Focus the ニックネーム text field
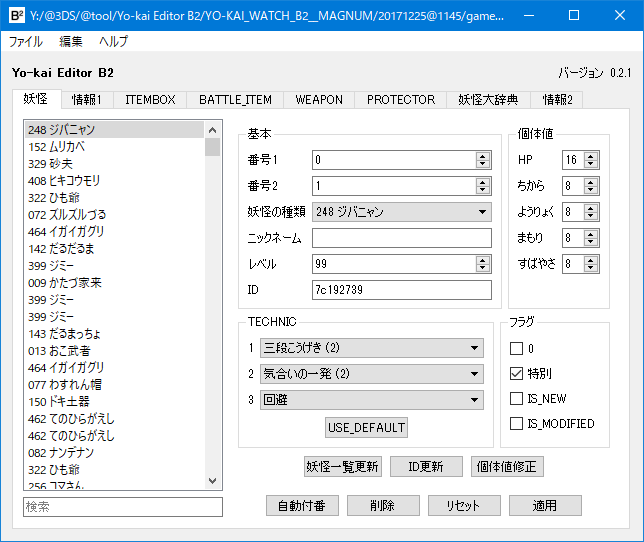This screenshot has width=644, height=542. tap(402, 238)
